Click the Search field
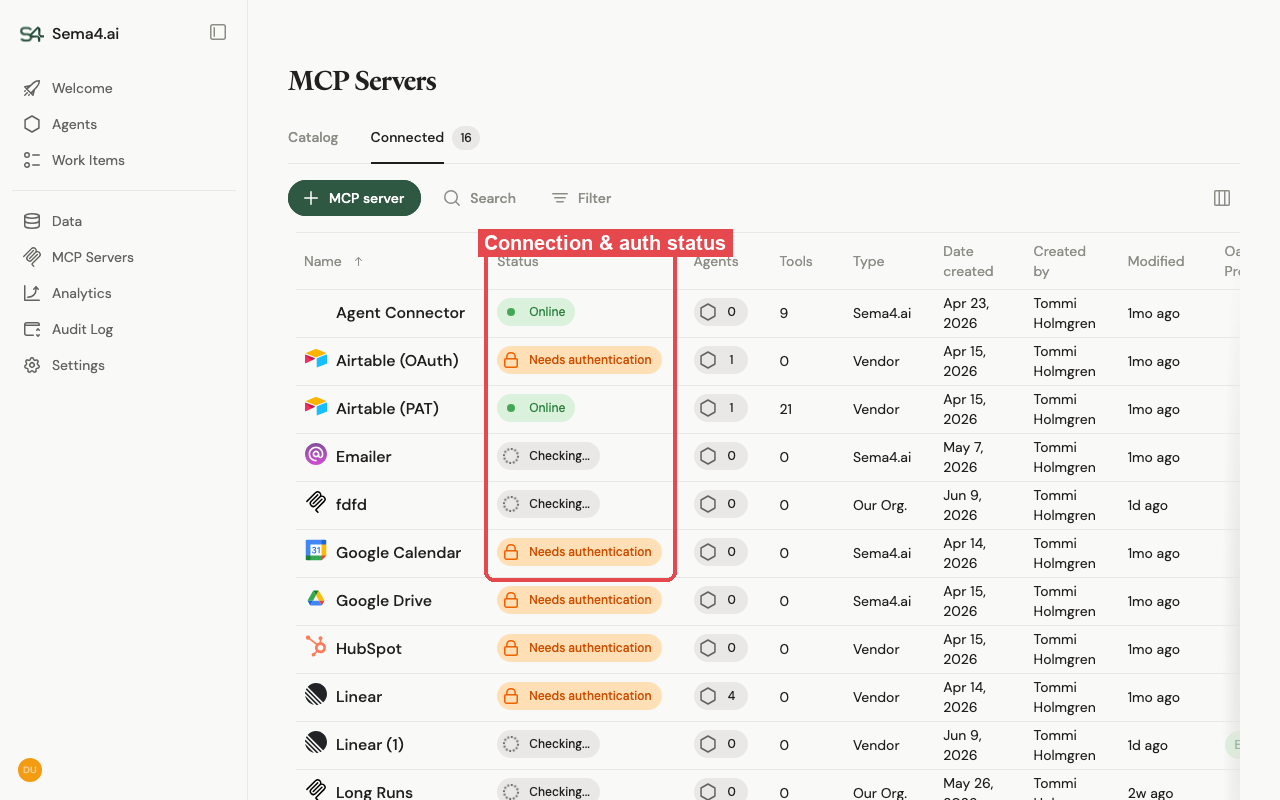This screenshot has height=800, width=1280. click(x=480, y=198)
